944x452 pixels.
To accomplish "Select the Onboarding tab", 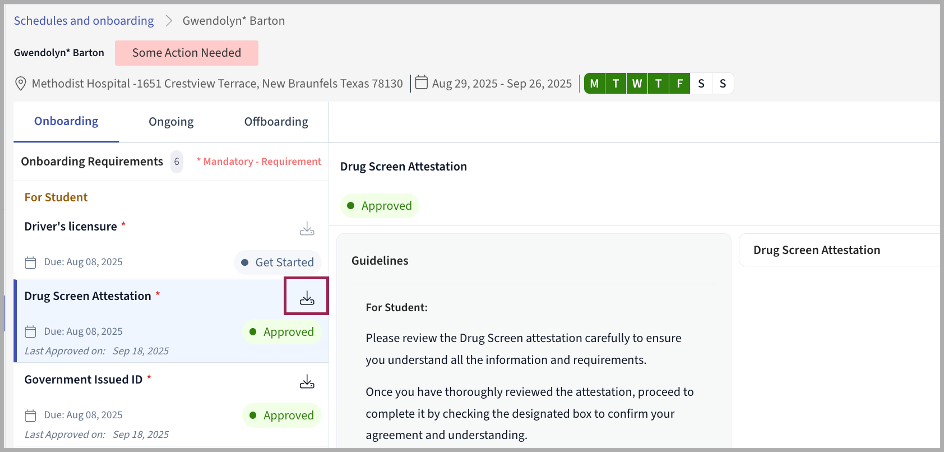I will click(66, 122).
